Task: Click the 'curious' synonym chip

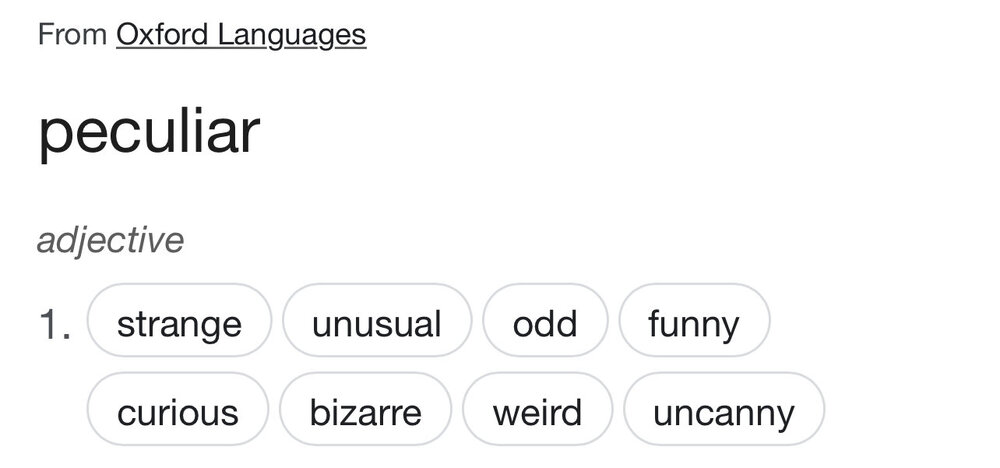Action: (x=178, y=411)
